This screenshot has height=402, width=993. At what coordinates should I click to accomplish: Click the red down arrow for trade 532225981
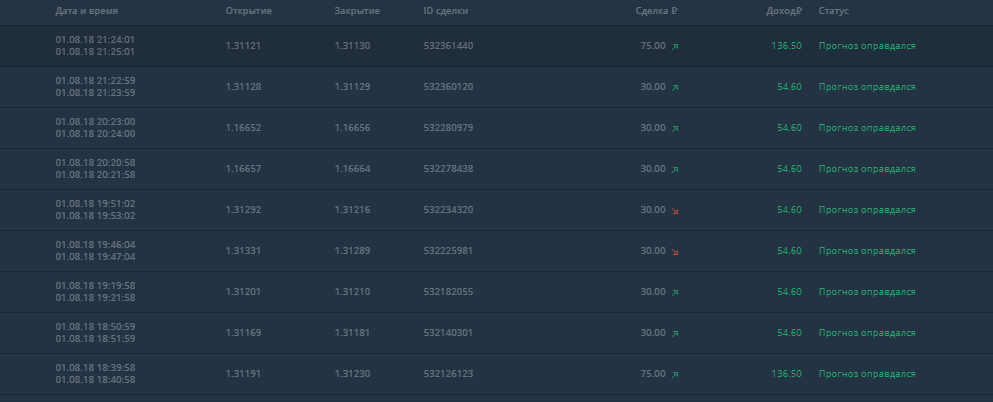(675, 252)
